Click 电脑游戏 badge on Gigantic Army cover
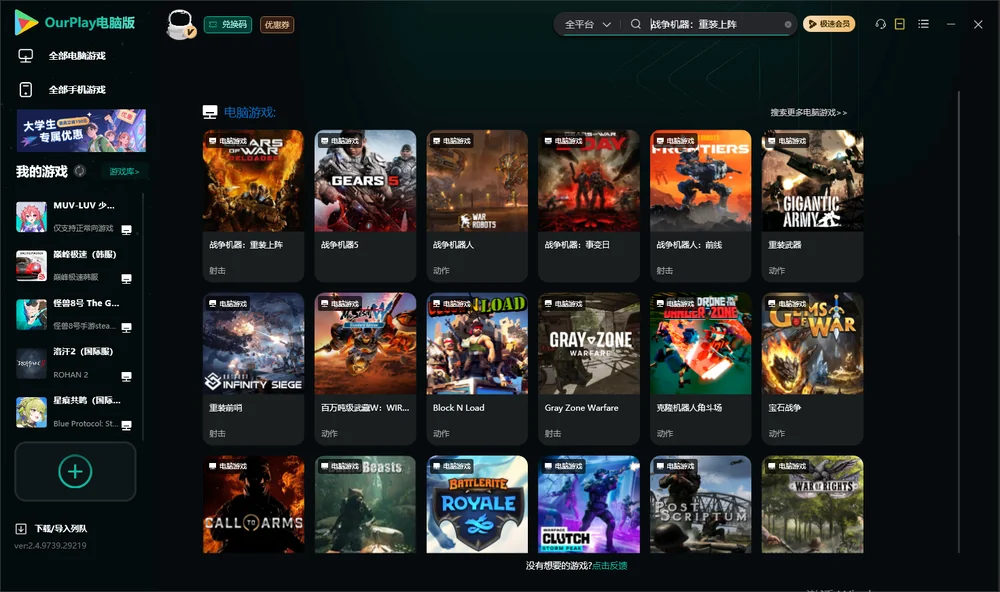Viewport: 1000px width, 592px height. click(787, 141)
